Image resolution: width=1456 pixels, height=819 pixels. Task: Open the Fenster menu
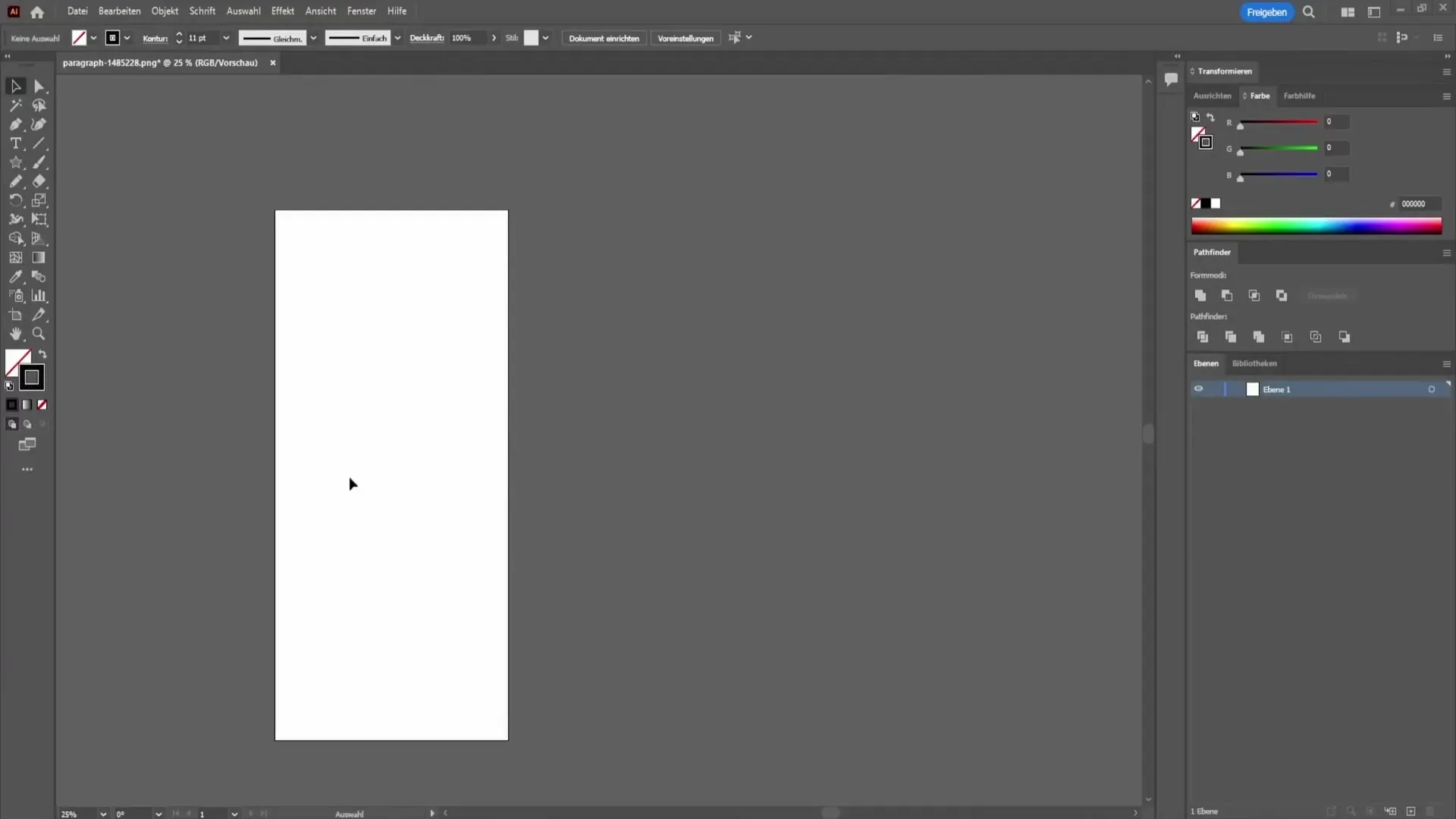point(360,11)
